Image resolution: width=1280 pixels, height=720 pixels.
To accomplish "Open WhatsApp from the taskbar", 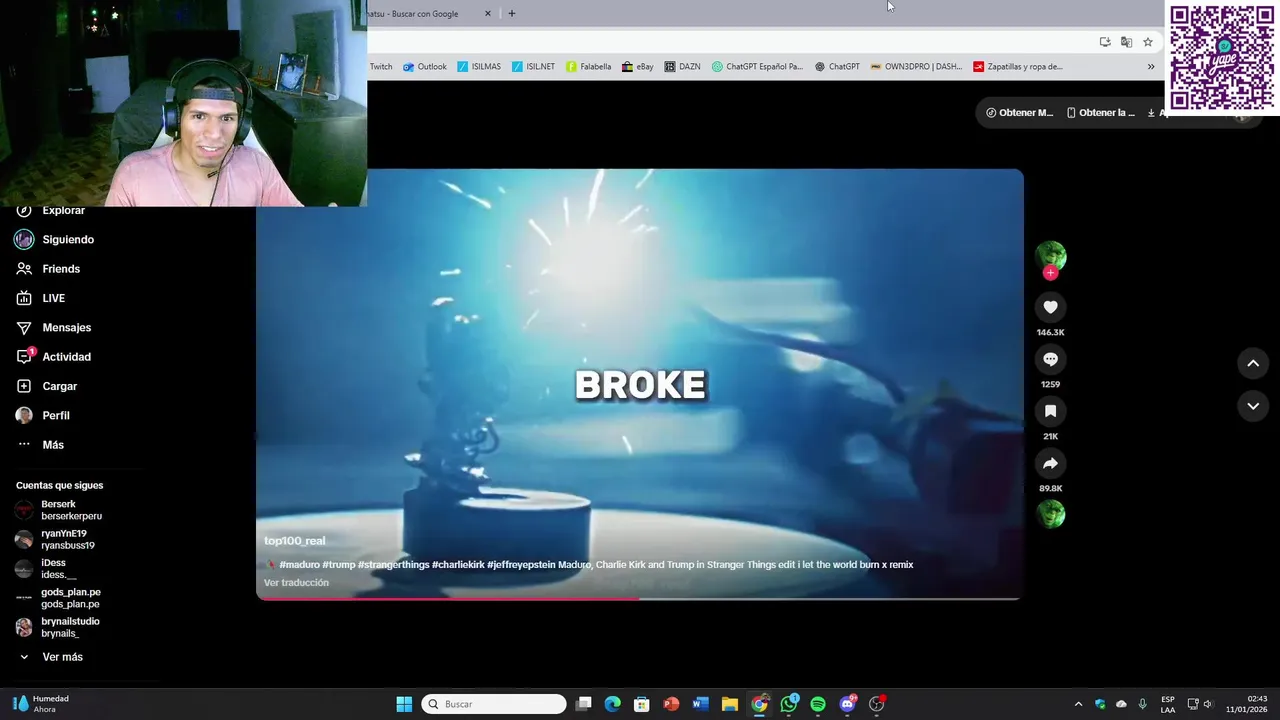I will 789,704.
